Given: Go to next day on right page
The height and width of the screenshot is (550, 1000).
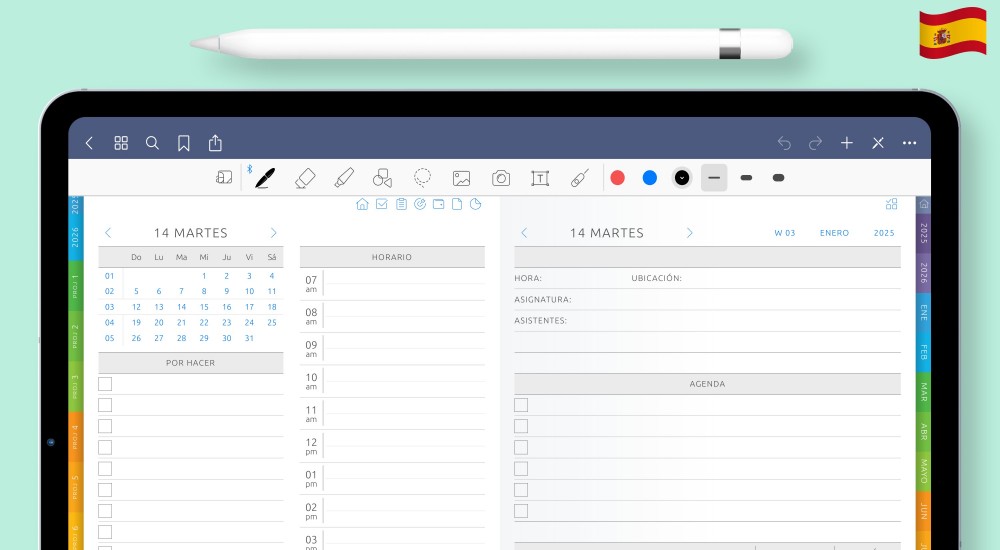Looking at the screenshot, I should click(689, 233).
